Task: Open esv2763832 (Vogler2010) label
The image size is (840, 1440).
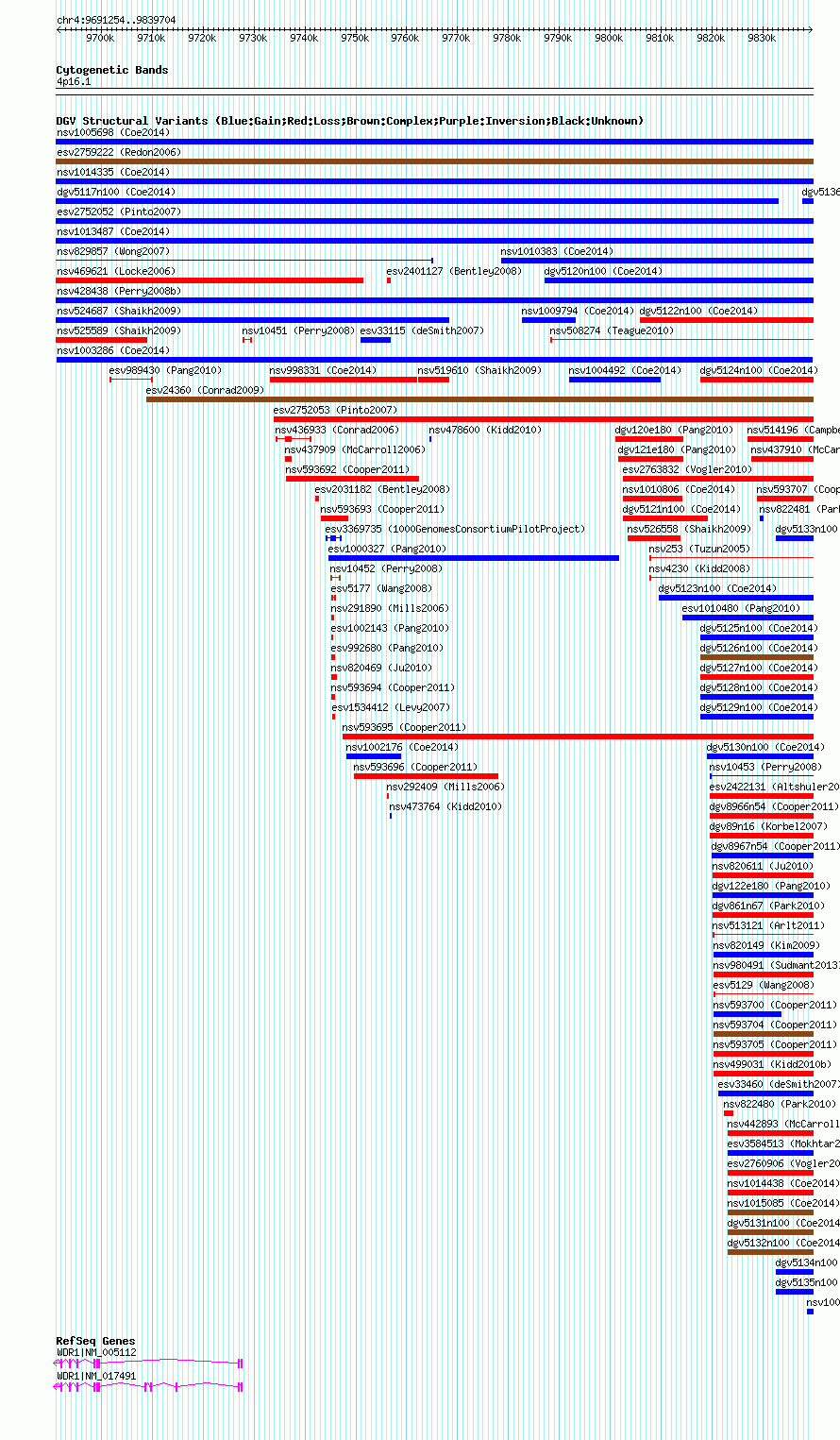Action: coord(688,469)
